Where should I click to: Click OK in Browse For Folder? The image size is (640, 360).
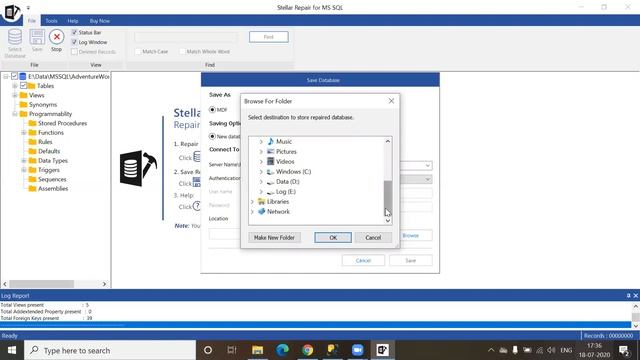click(x=333, y=238)
